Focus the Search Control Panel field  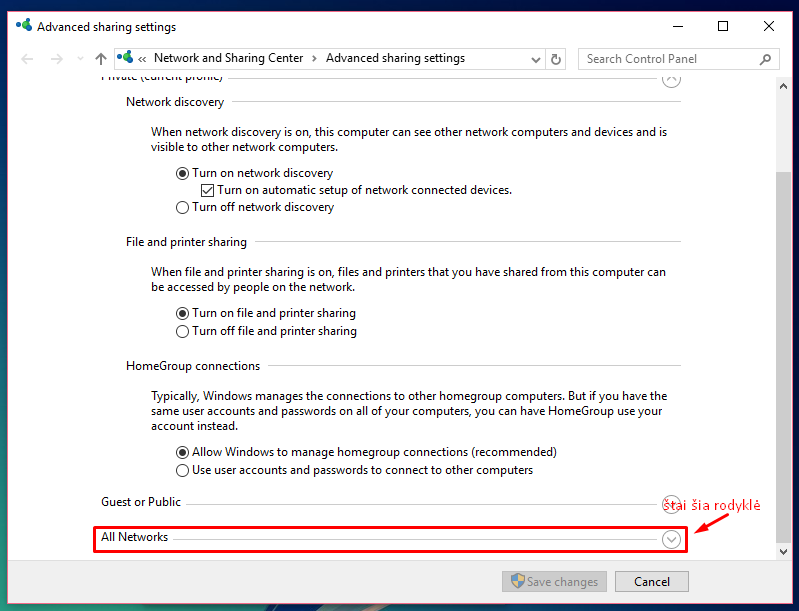tap(679, 59)
